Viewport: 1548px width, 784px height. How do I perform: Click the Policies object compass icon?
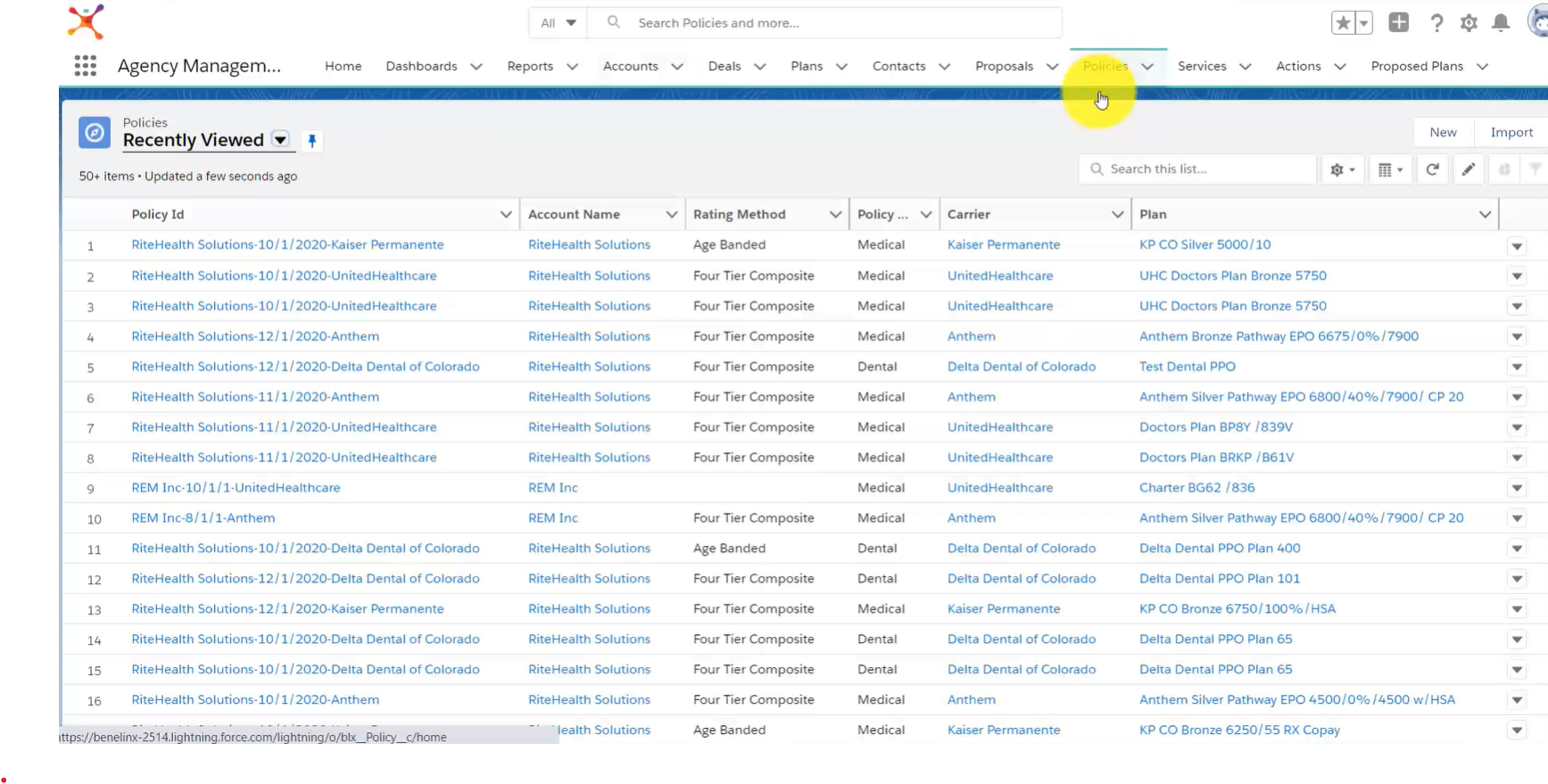pos(95,132)
